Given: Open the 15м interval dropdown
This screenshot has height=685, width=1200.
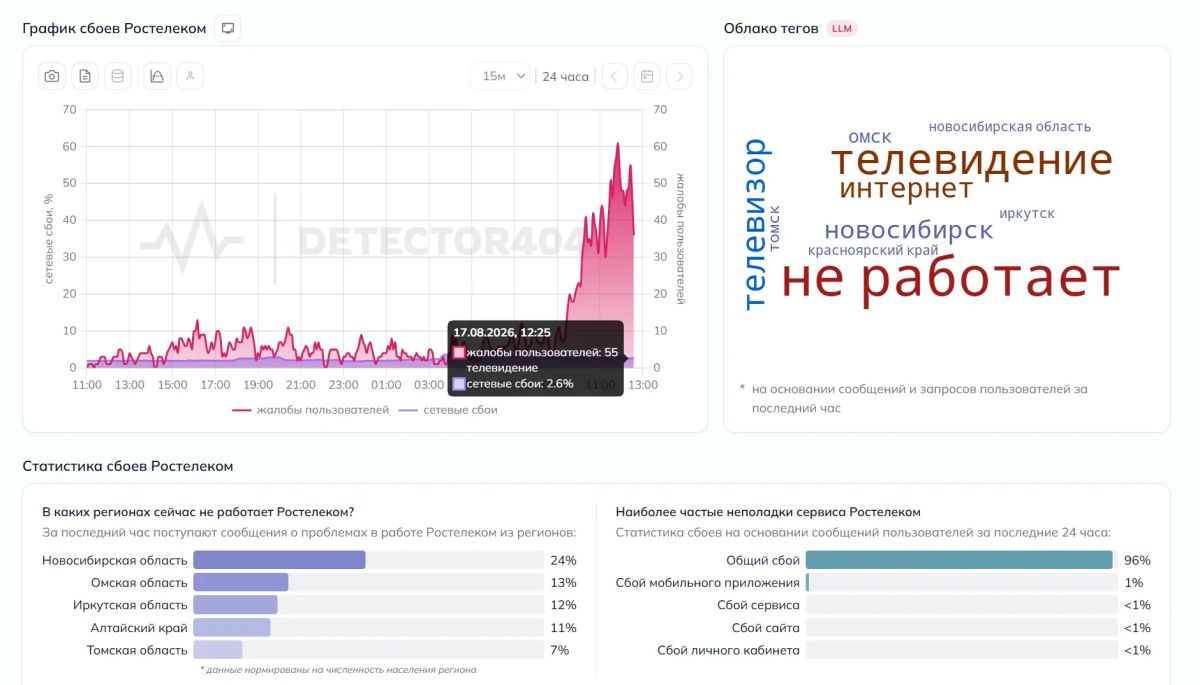Looking at the screenshot, I should (500, 76).
